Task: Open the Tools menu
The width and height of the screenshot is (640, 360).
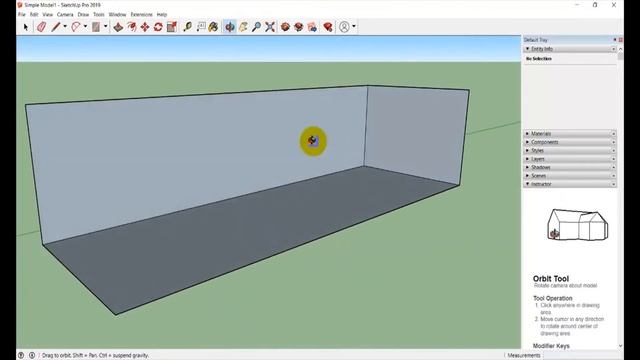Action: tap(99, 14)
